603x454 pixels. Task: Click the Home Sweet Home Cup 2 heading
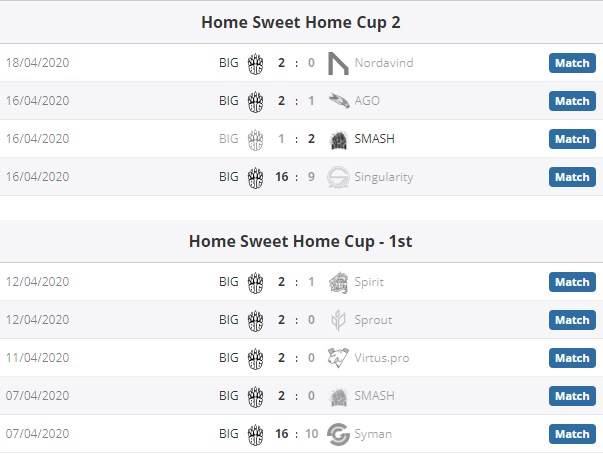(301, 22)
